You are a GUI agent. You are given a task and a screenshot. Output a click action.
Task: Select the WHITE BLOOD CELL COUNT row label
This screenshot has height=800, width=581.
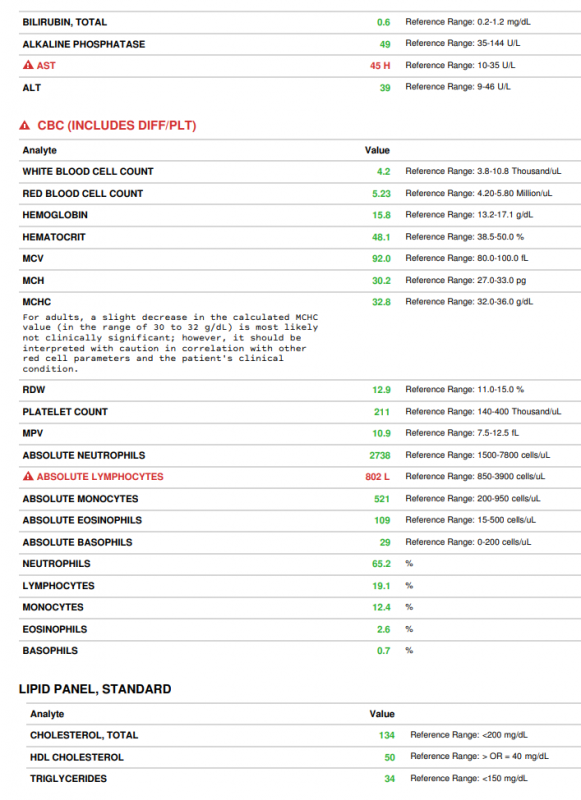point(88,172)
